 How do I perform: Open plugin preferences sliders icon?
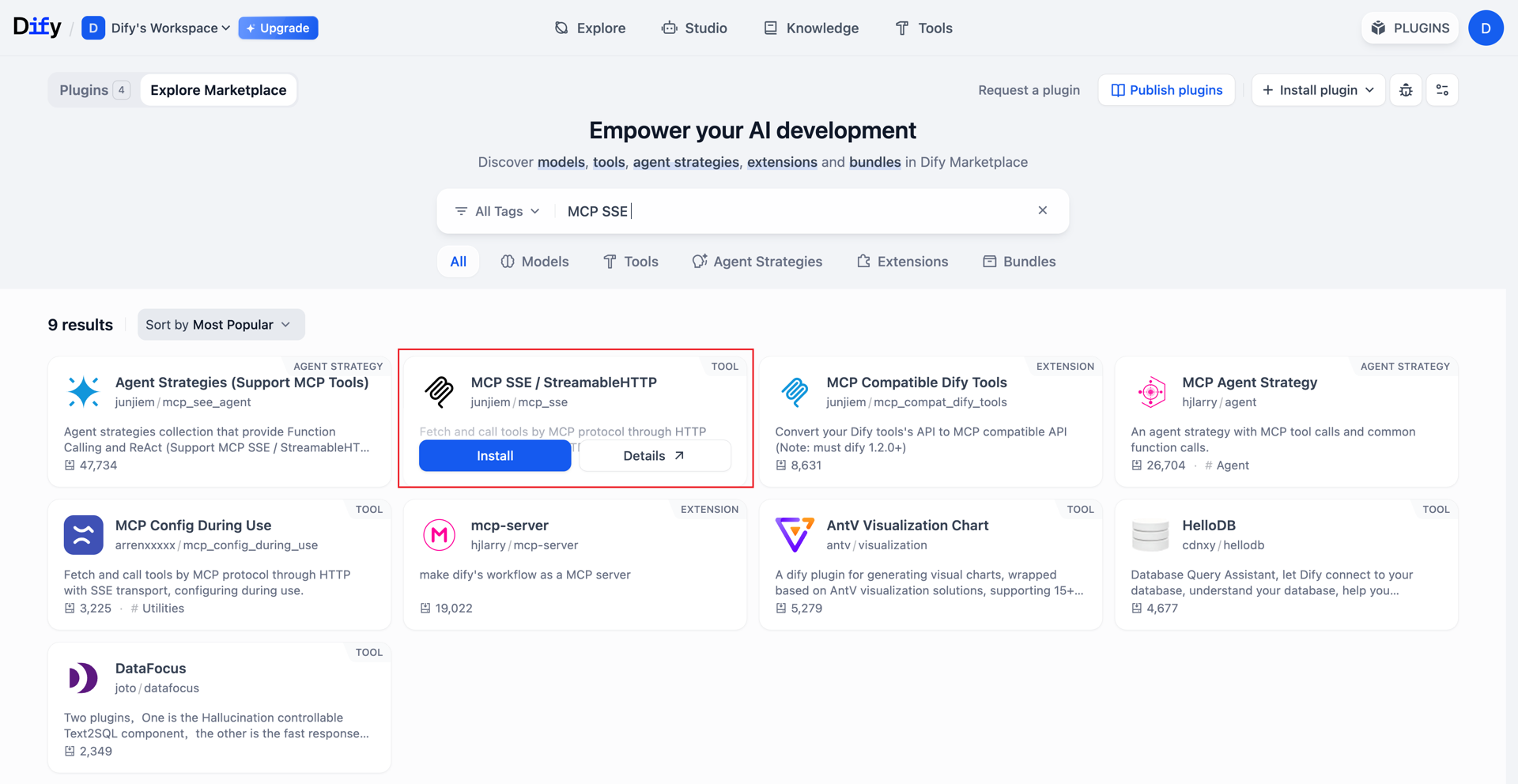[1442, 90]
